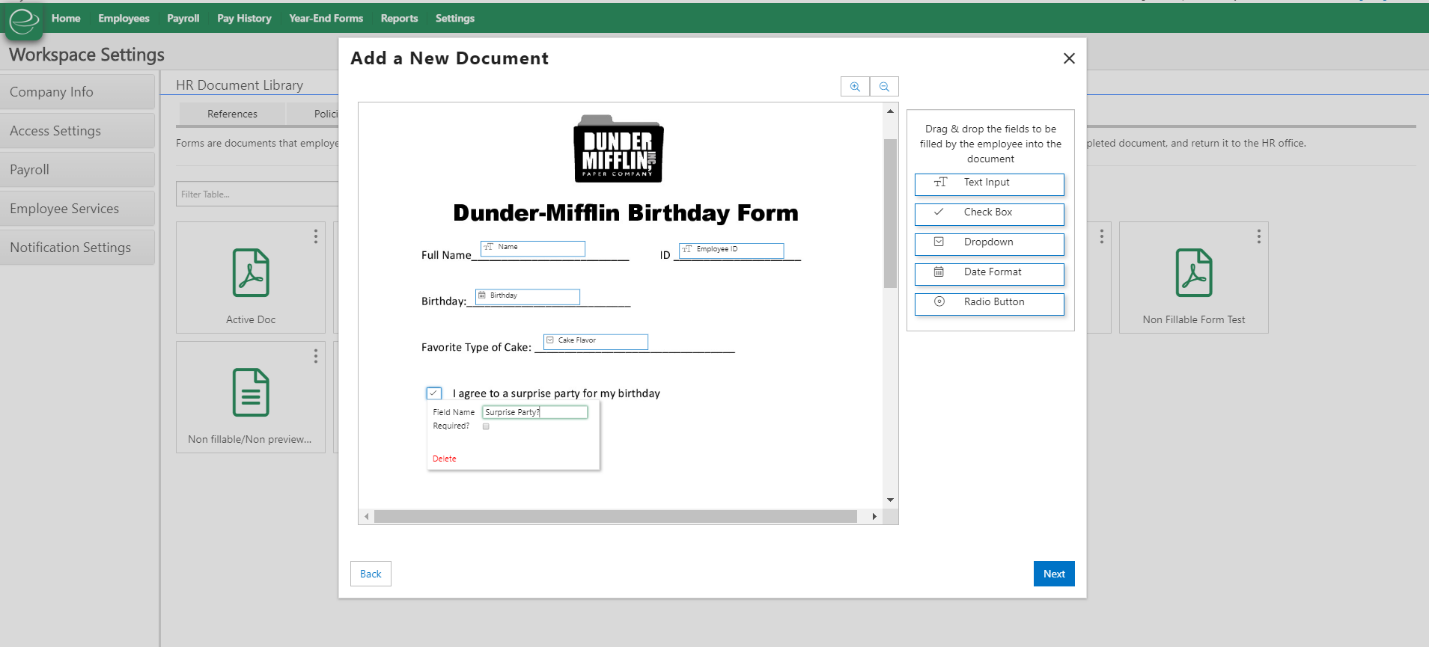Screen dimensions: 1429x647
Task: Select the Cake Flavor dropdown field
Action: (x=596, y=341)
